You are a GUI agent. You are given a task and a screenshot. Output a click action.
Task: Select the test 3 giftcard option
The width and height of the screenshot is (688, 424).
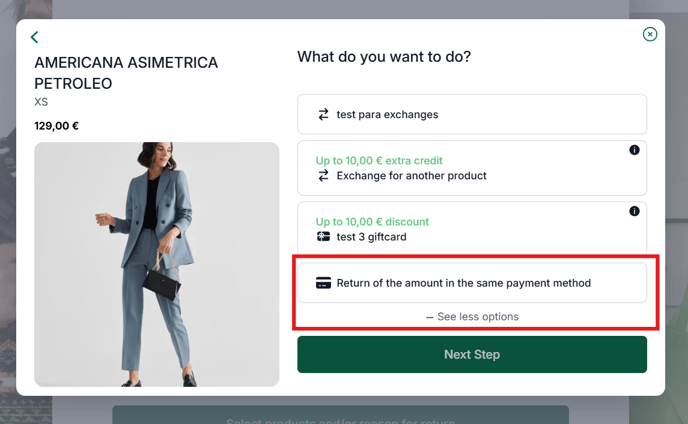tap(472, 228)
